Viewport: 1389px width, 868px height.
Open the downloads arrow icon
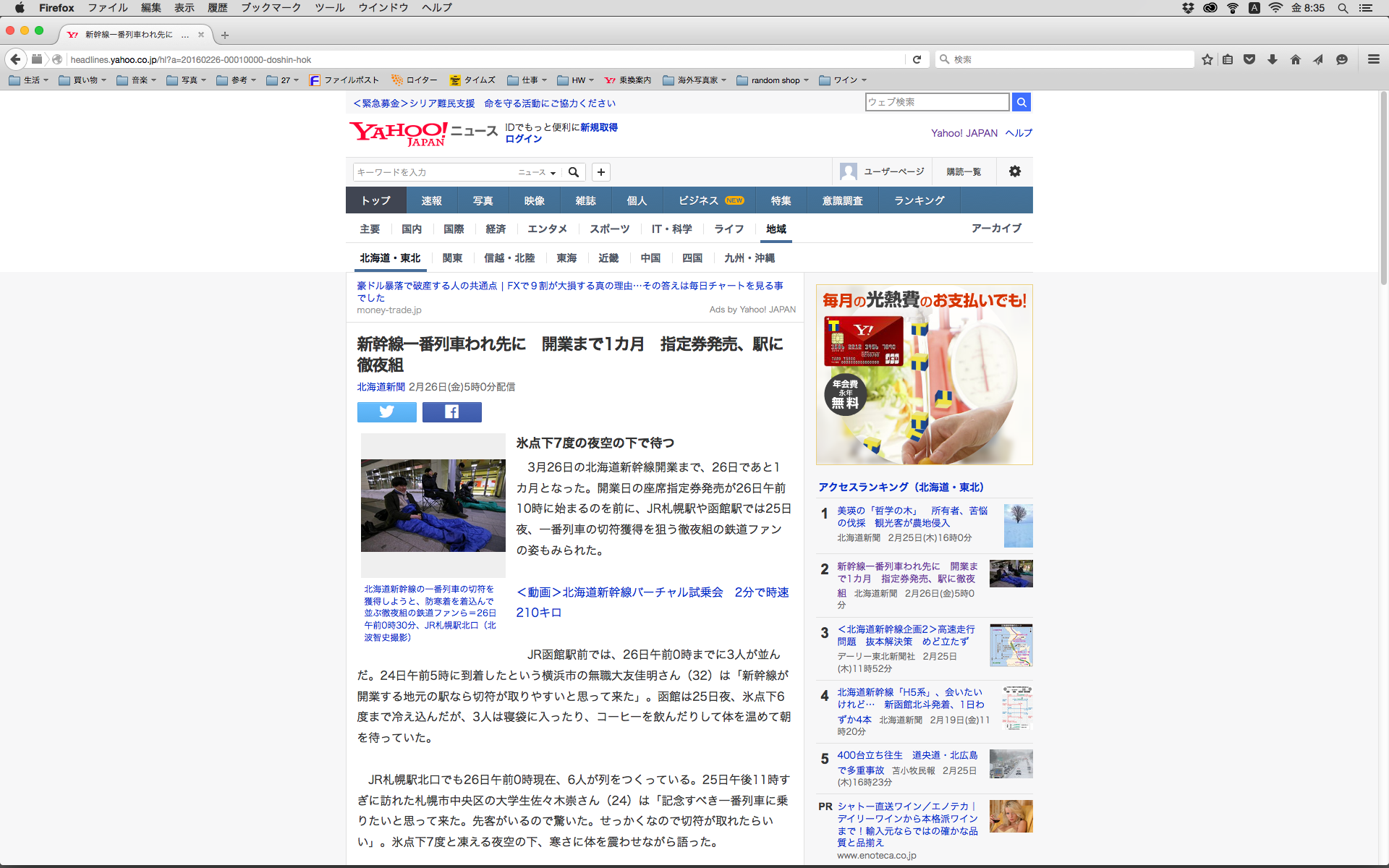point(1272,59)
